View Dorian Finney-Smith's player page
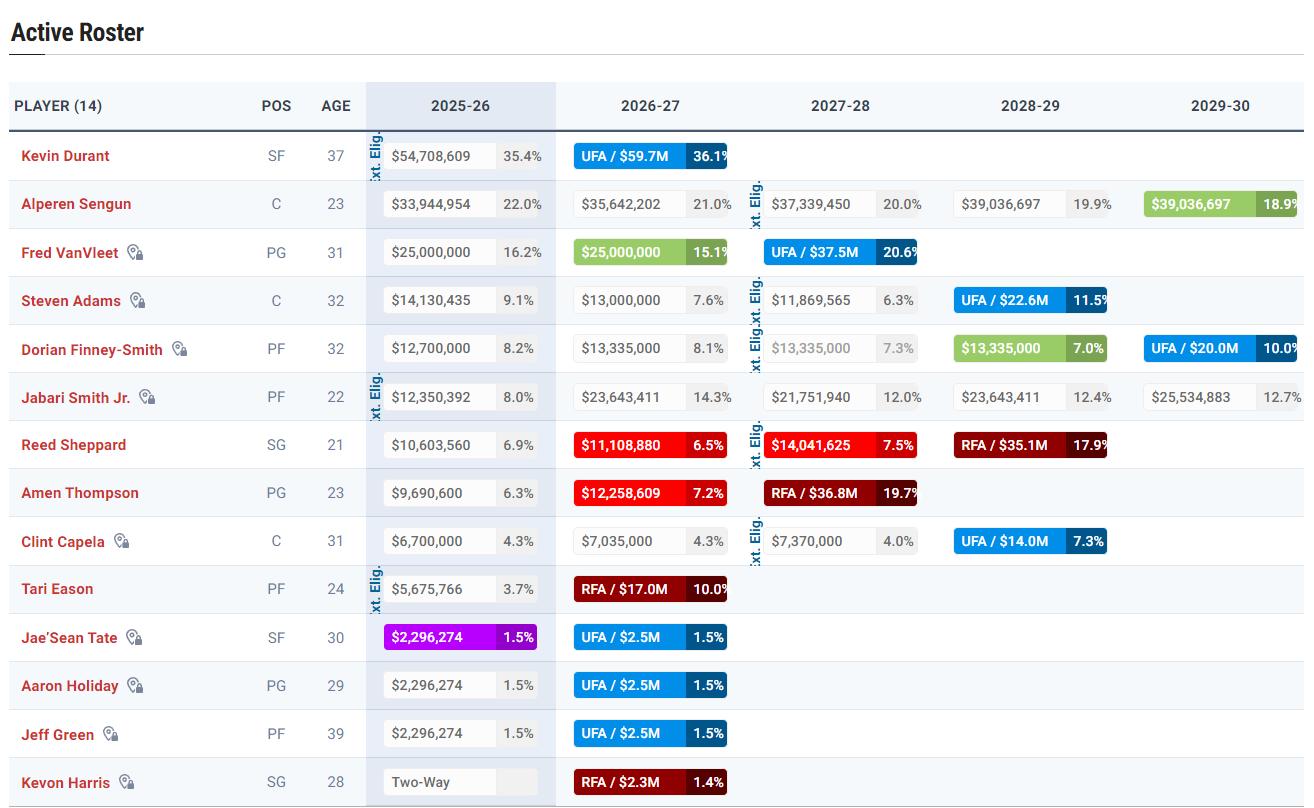 pyautogui.click(x=92, y=350)
